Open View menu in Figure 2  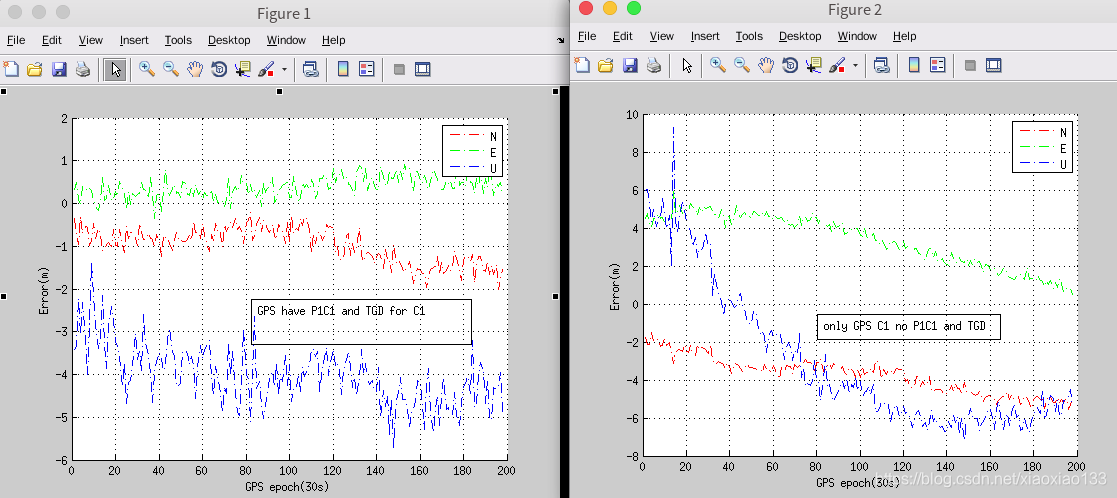[662, 36]
